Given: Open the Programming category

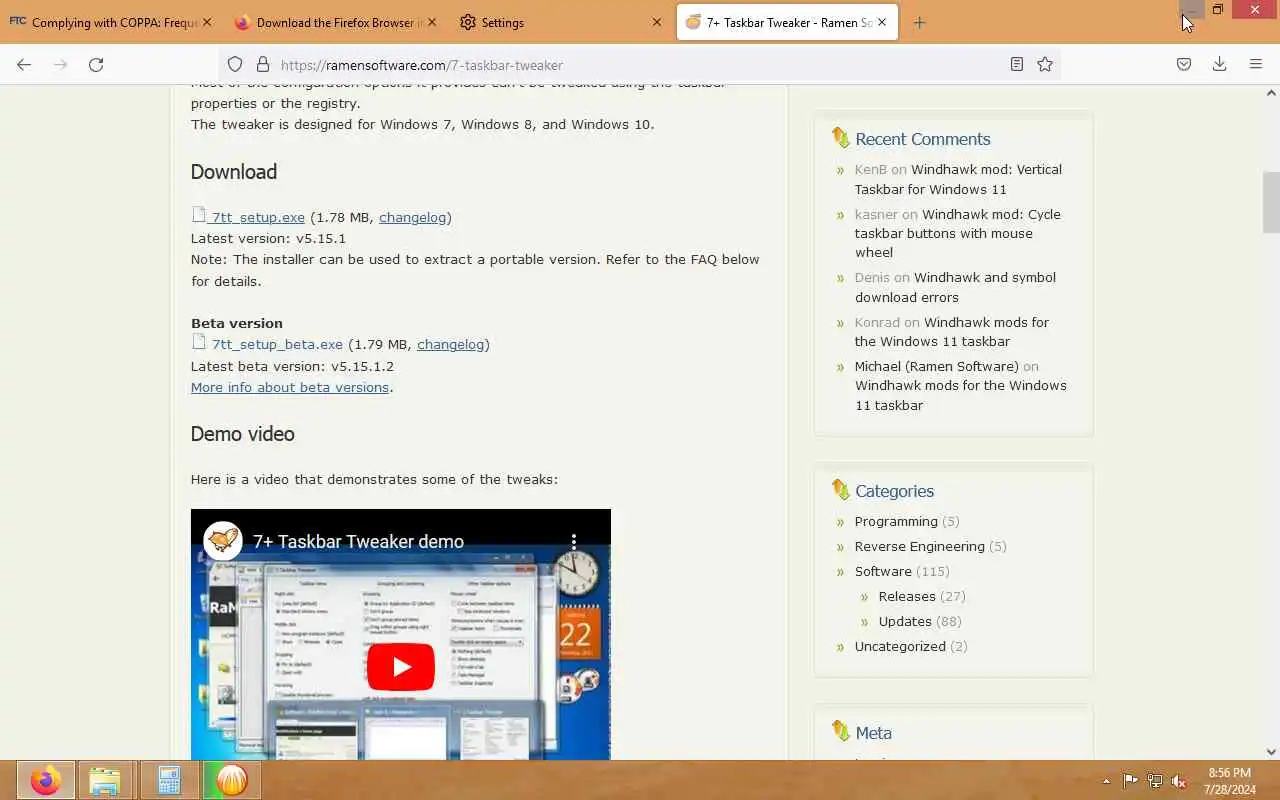Looking at the screenshot, I should pyautogui.click(x=896, y=521).
